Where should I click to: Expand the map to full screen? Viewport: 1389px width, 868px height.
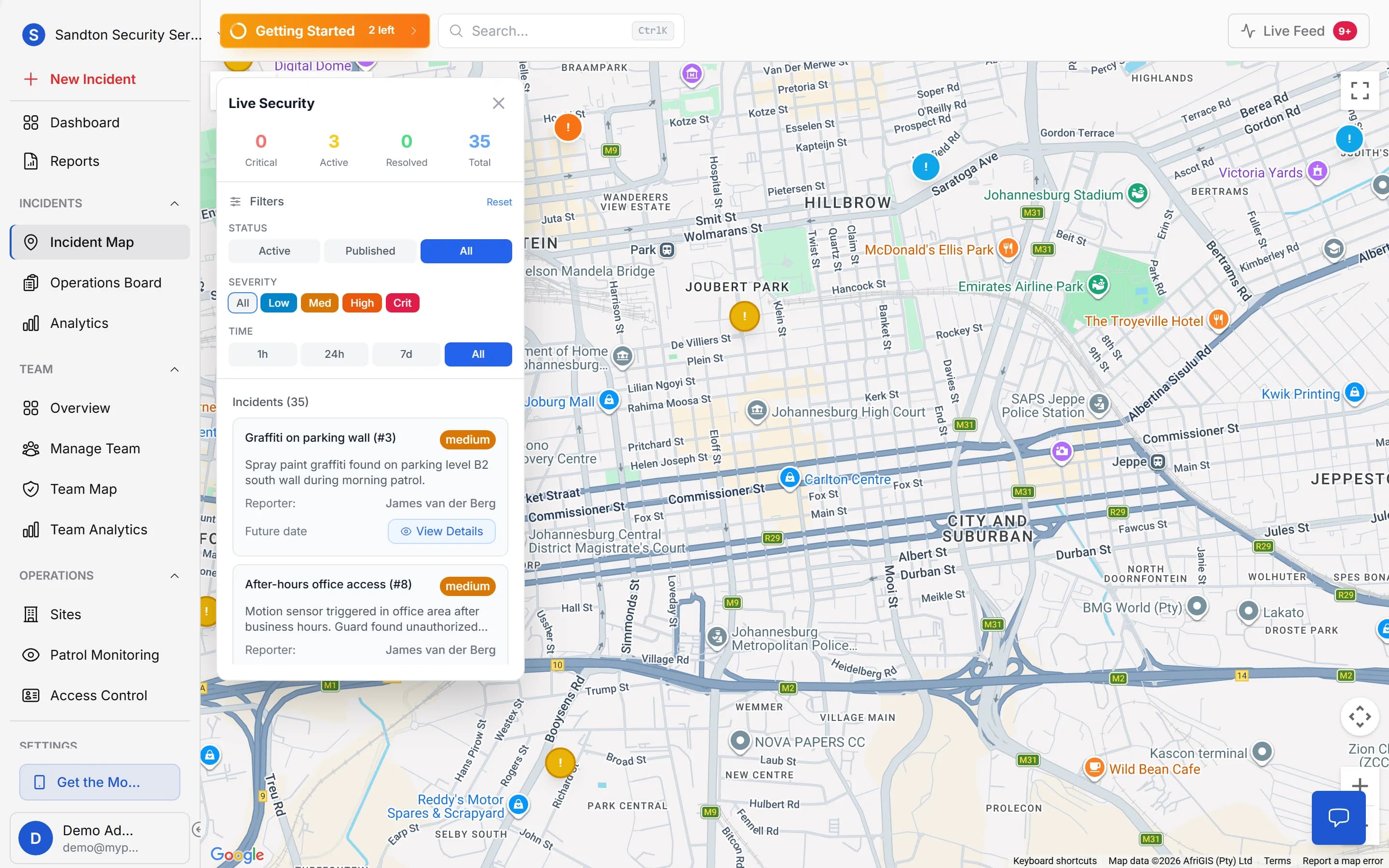point(1360,90)
